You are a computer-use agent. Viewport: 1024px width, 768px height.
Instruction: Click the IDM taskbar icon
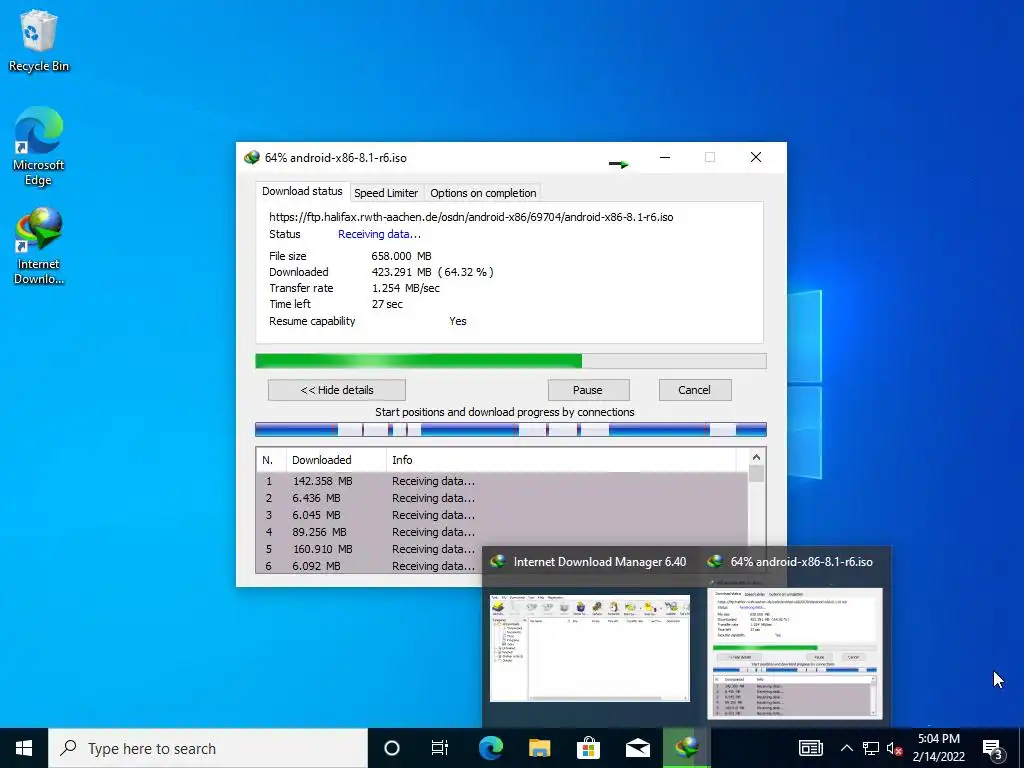tap(686, 748)
